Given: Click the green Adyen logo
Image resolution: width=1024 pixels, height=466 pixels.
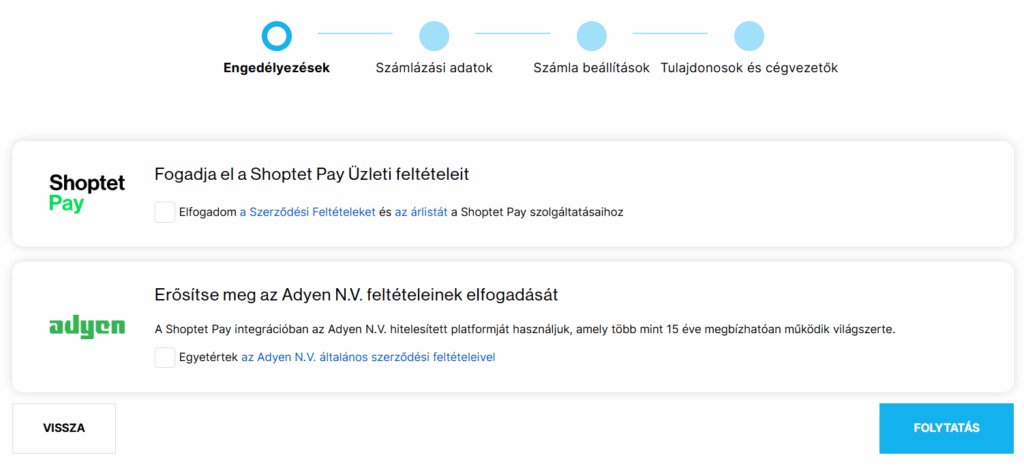Looking at the screenshot, I should tap(87, 327).
